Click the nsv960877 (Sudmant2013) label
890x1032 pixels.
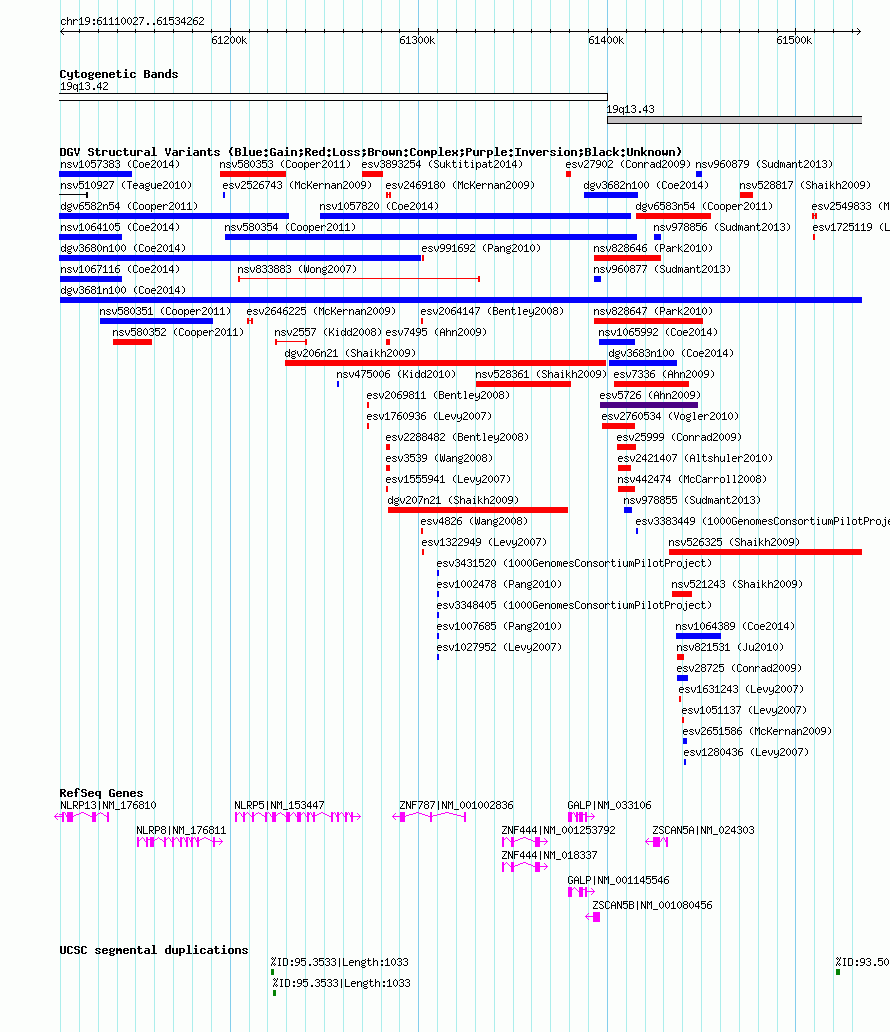[662, 270]
